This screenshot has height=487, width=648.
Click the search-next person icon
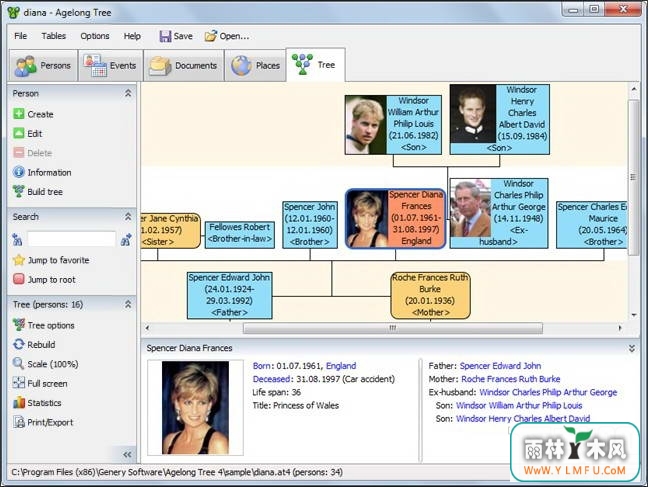pos(126,239)
